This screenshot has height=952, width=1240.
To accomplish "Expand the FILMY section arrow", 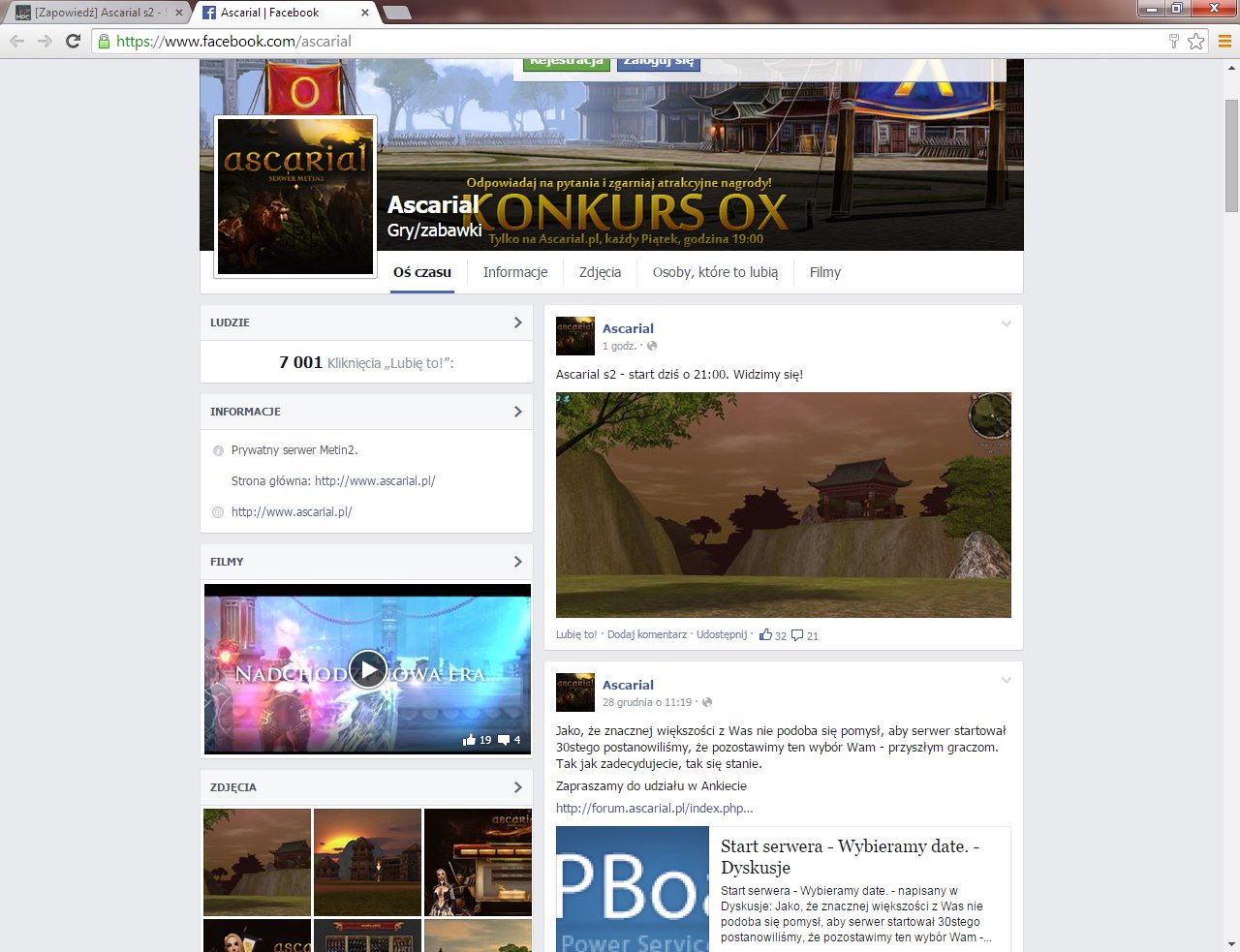I will [518, 562].
